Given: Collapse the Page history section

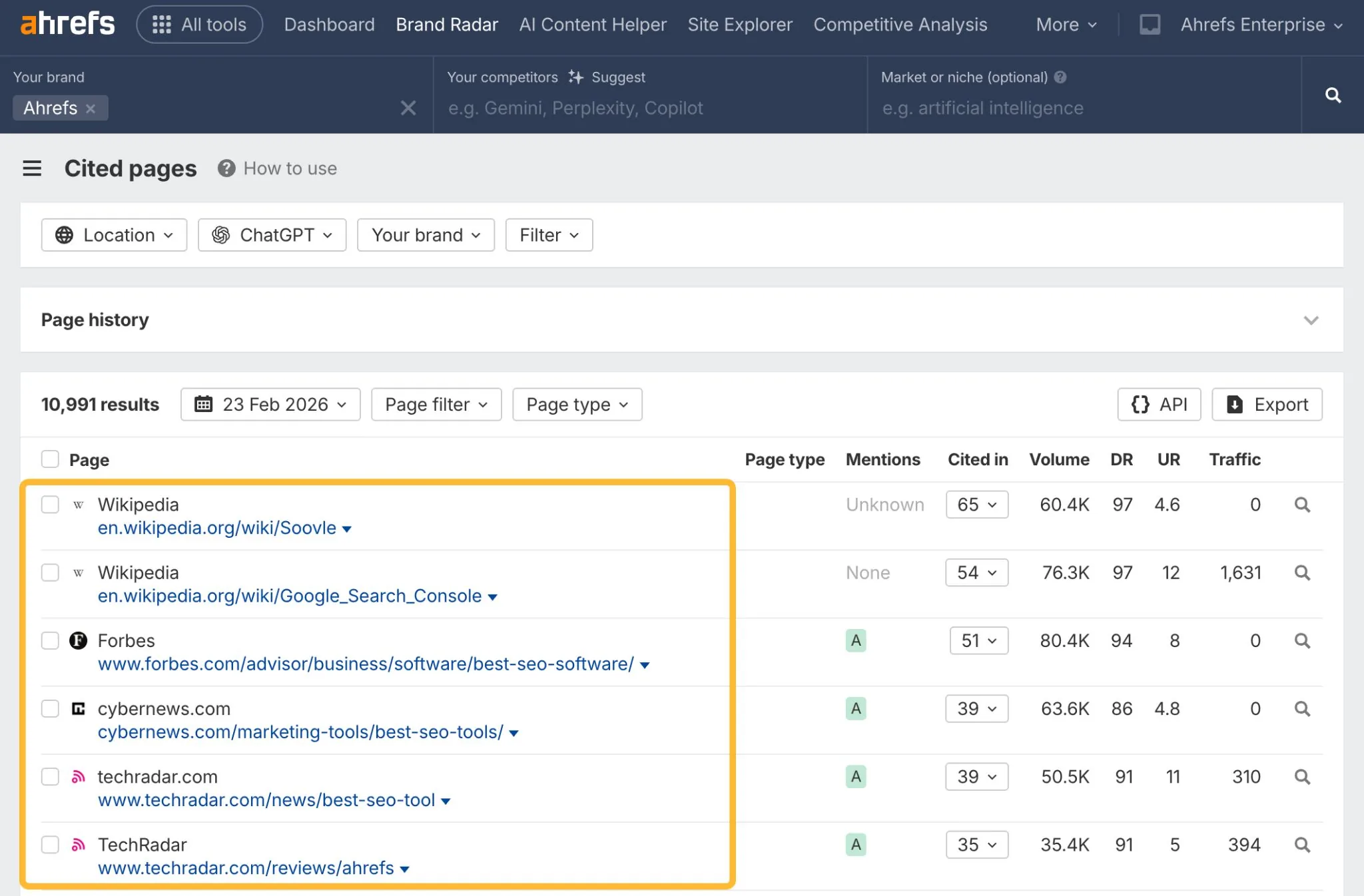Looking at the screenshot, I should [x=1311, y=320].
